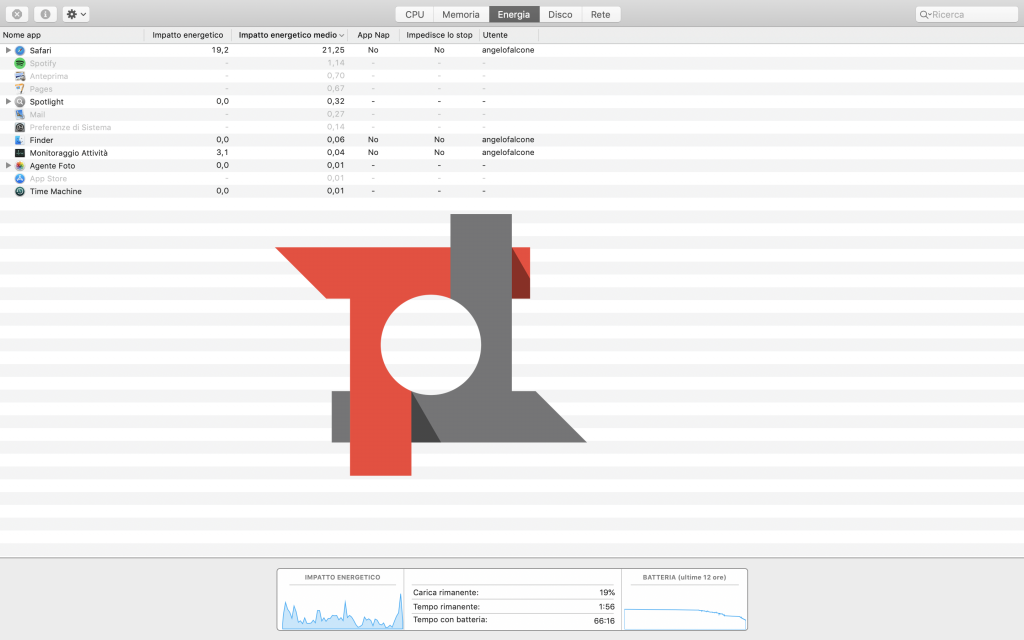Click the Time Machine row icon
Image resolution: width=1024 pixels, height=640 pixels.
20,191
